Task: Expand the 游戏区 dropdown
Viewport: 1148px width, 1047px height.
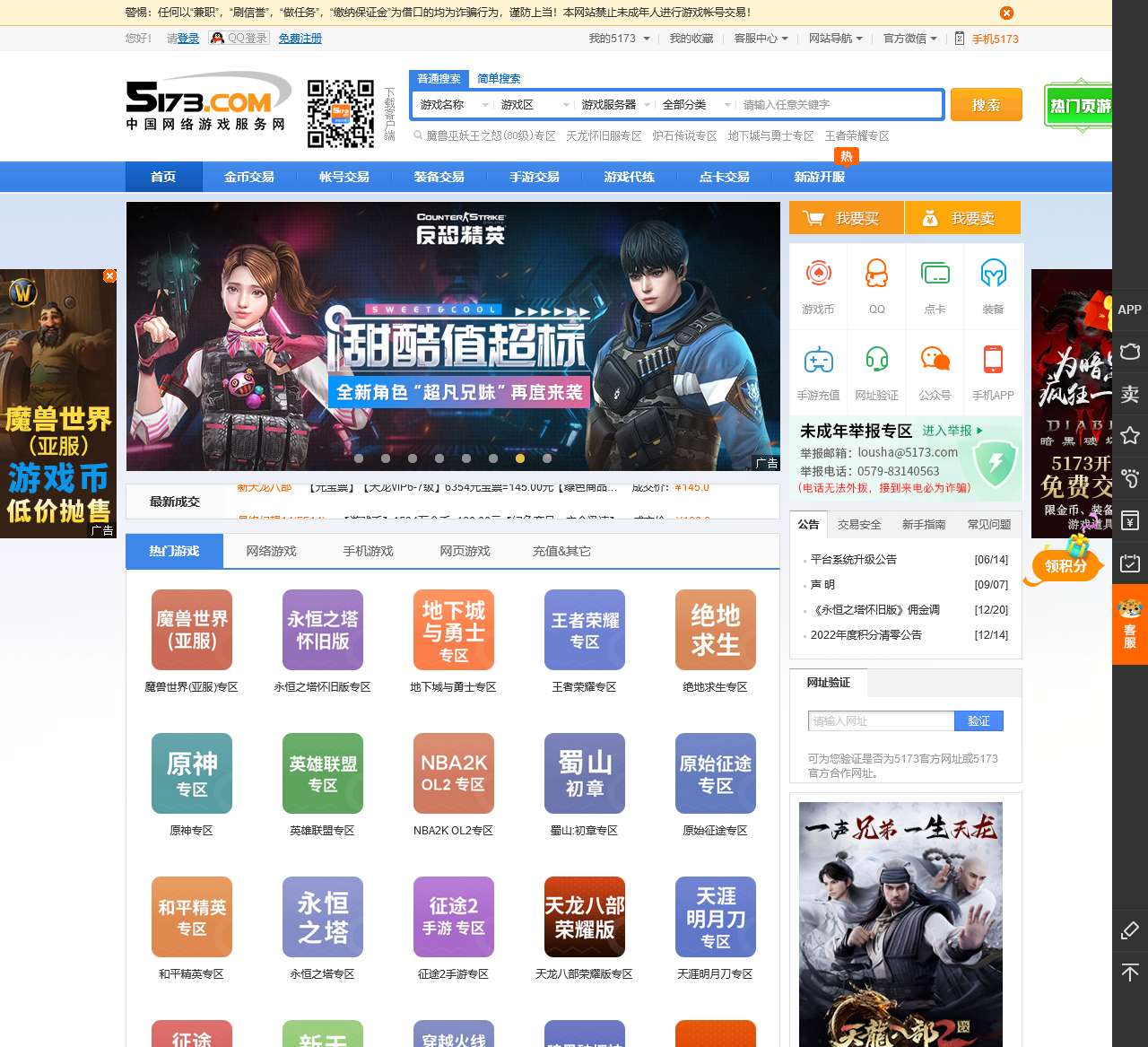Action: [x=535, y=105]
